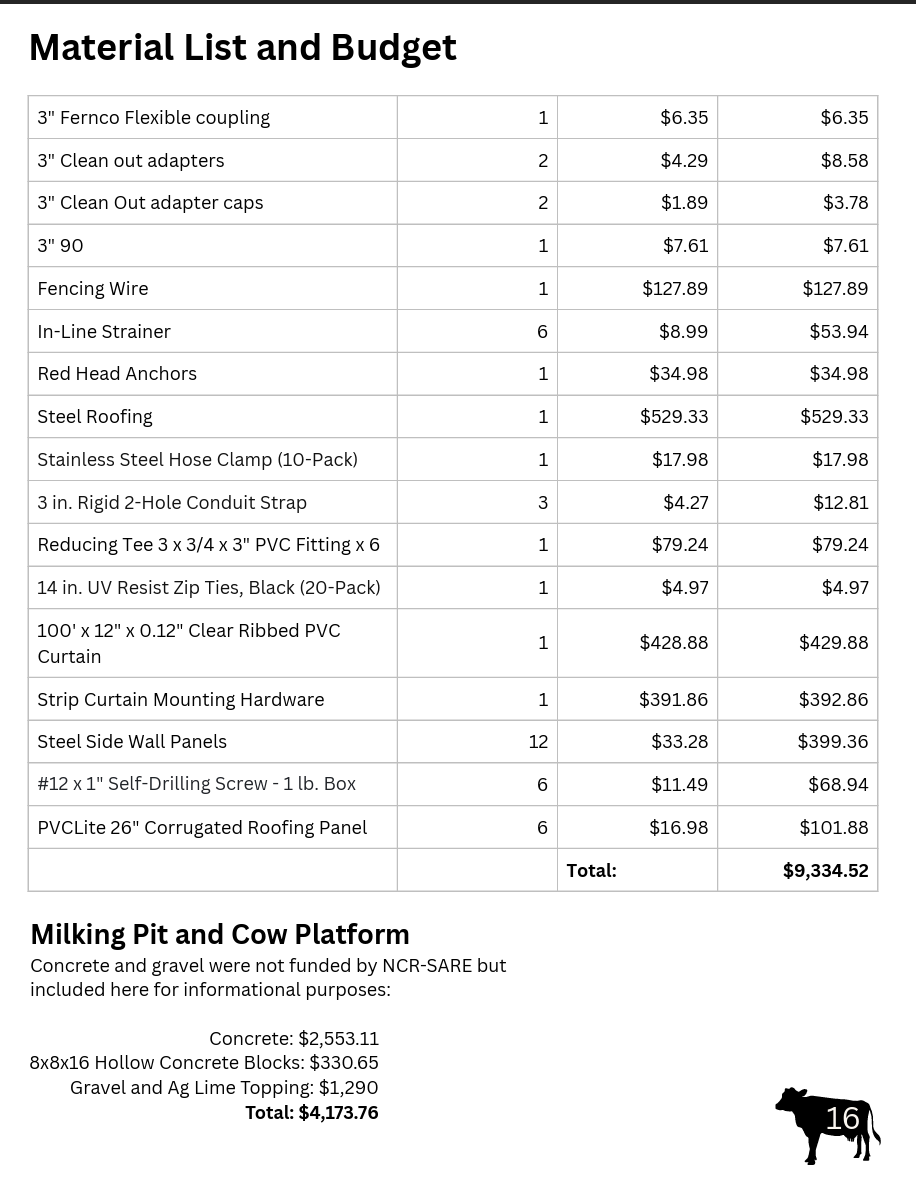
Task: Click the Steel Side Wall Panels quantity 12
Action: [x=538, y=741]
